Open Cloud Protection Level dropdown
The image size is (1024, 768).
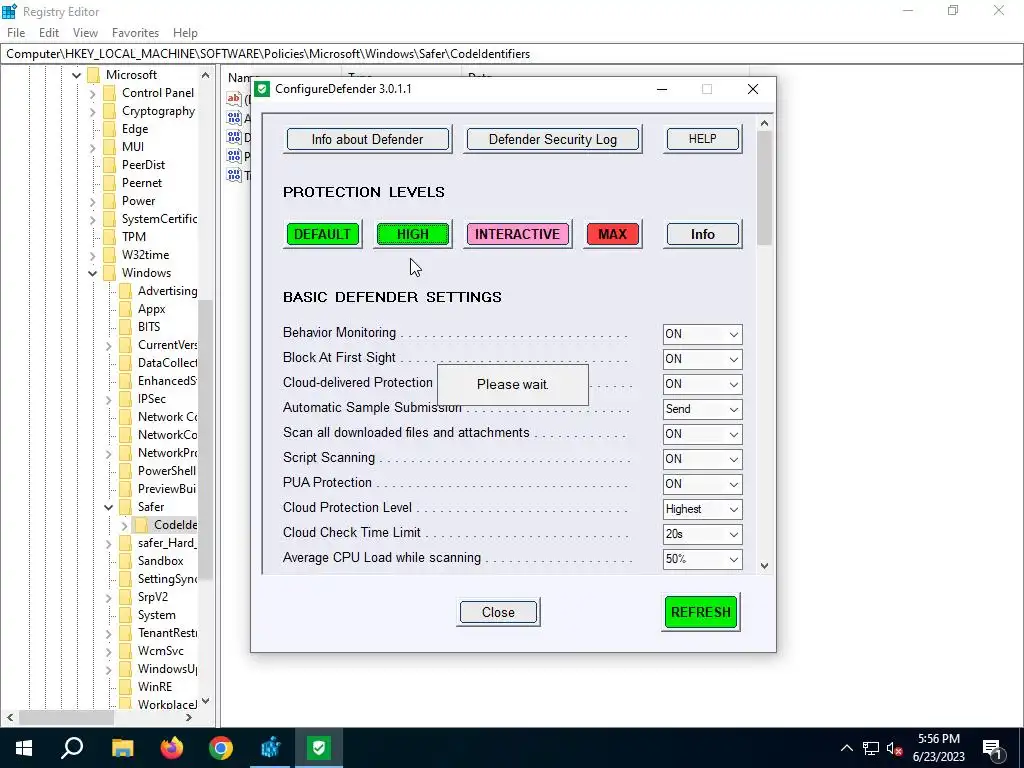(702, 509)
